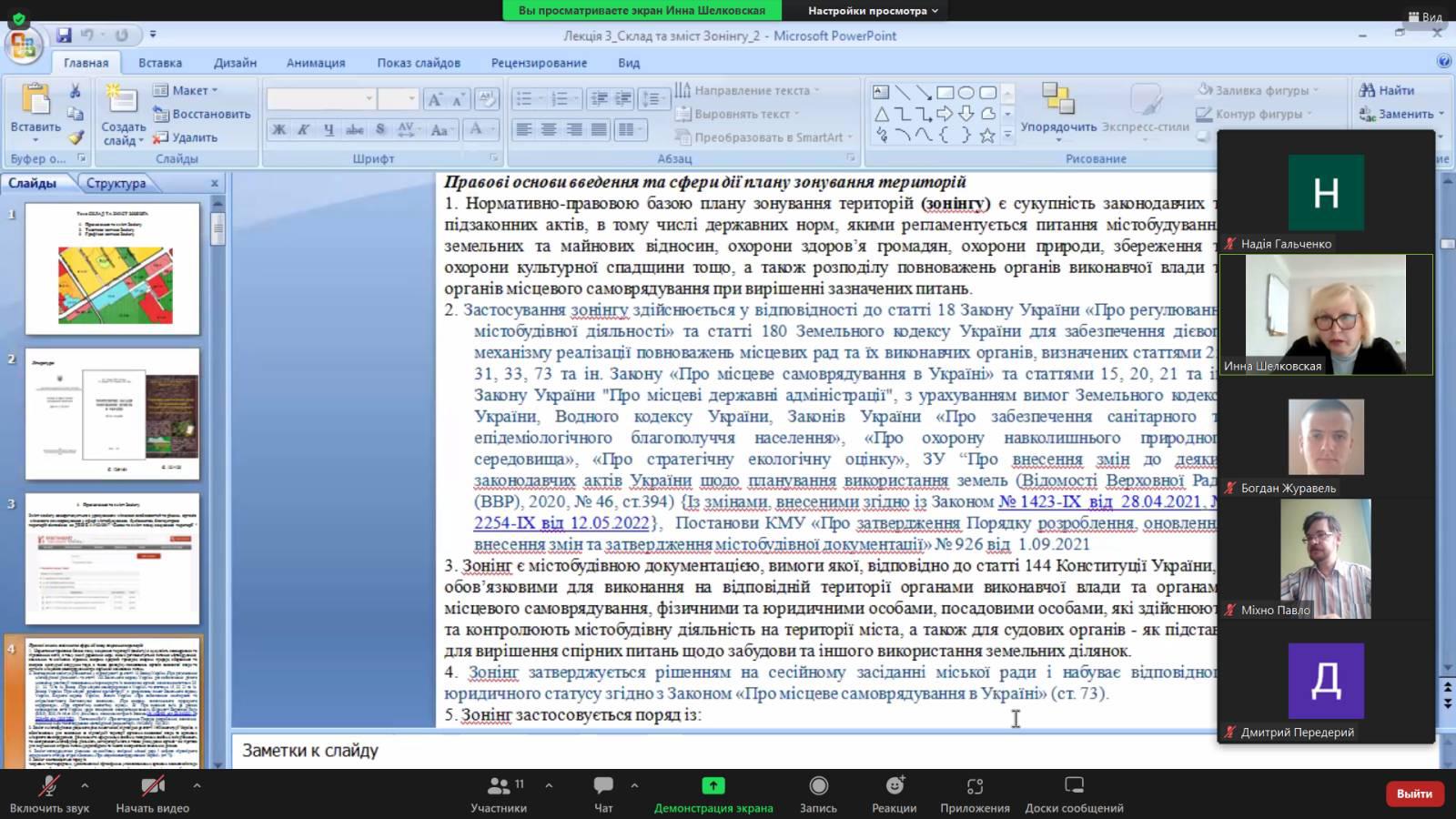Screen dimensions: 1456x819
Task: Select slide 3 thumbnail in slides pane
Action: tap(113, 560)
